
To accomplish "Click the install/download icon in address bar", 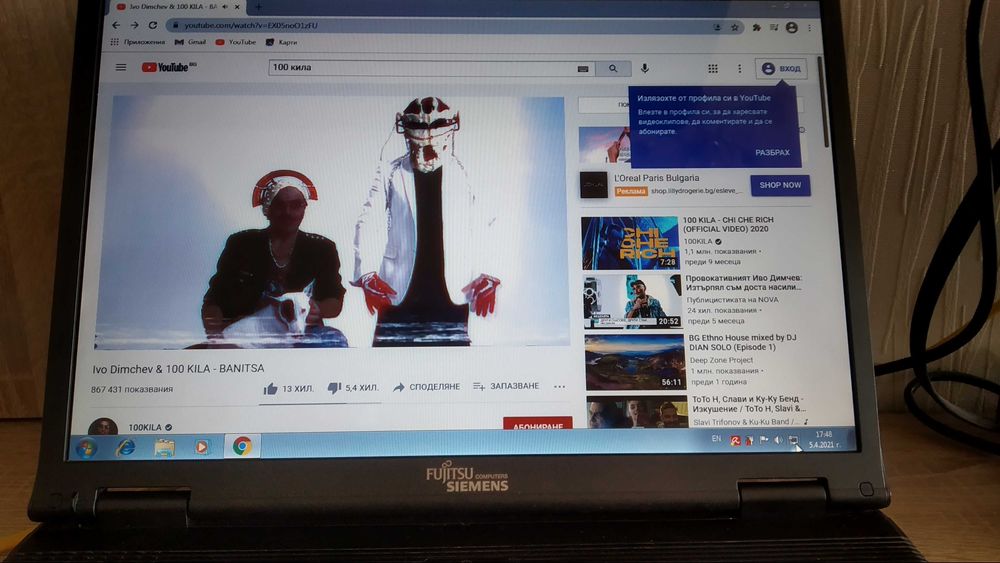I will tap(717, 27).
